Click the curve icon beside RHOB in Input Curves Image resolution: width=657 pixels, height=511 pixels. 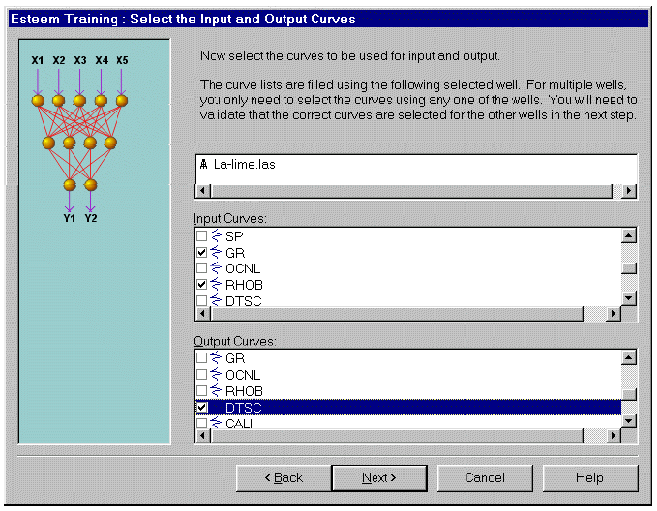[215, 285]
